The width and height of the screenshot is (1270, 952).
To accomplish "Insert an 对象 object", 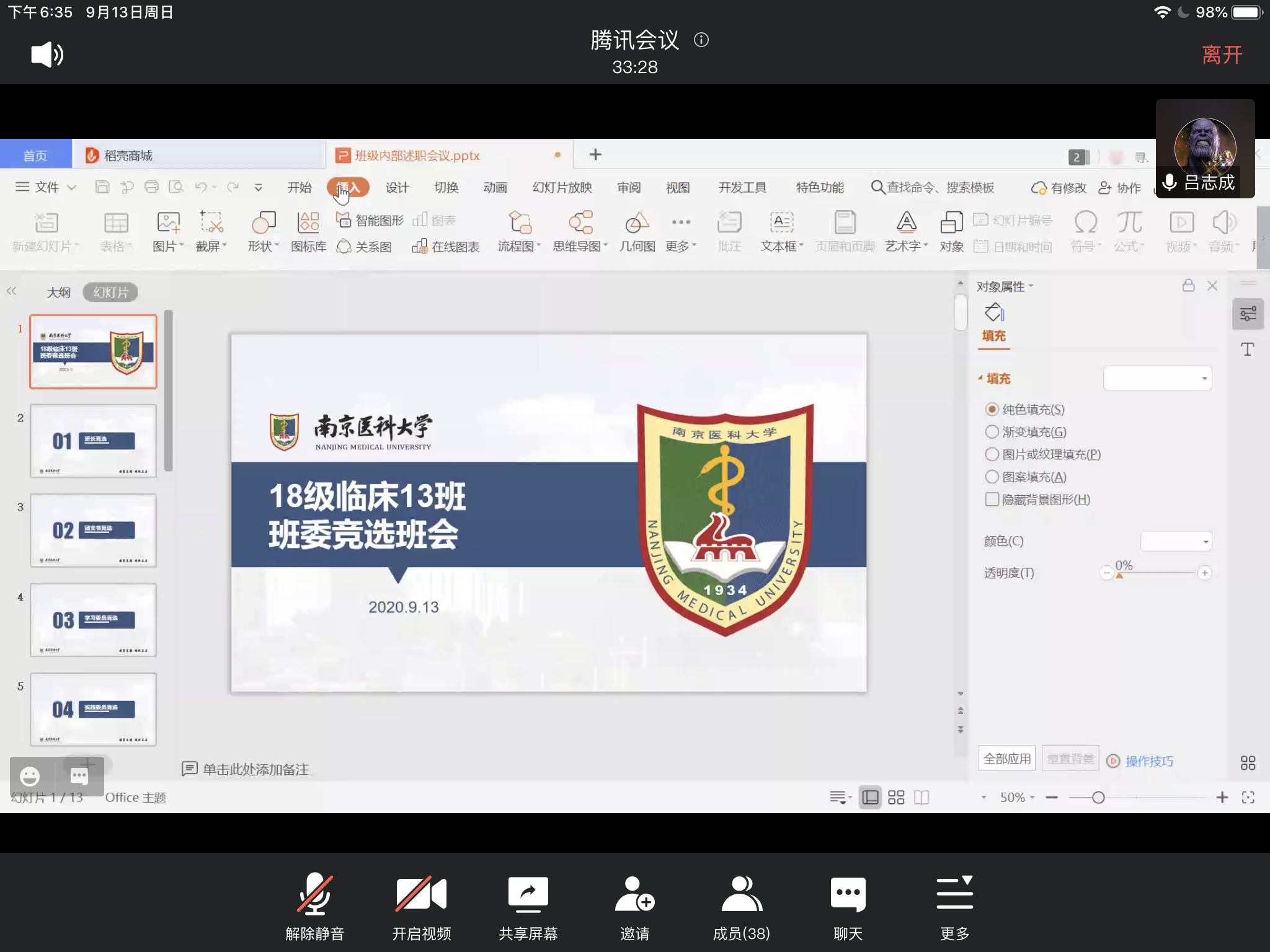I will coord(951,232).
